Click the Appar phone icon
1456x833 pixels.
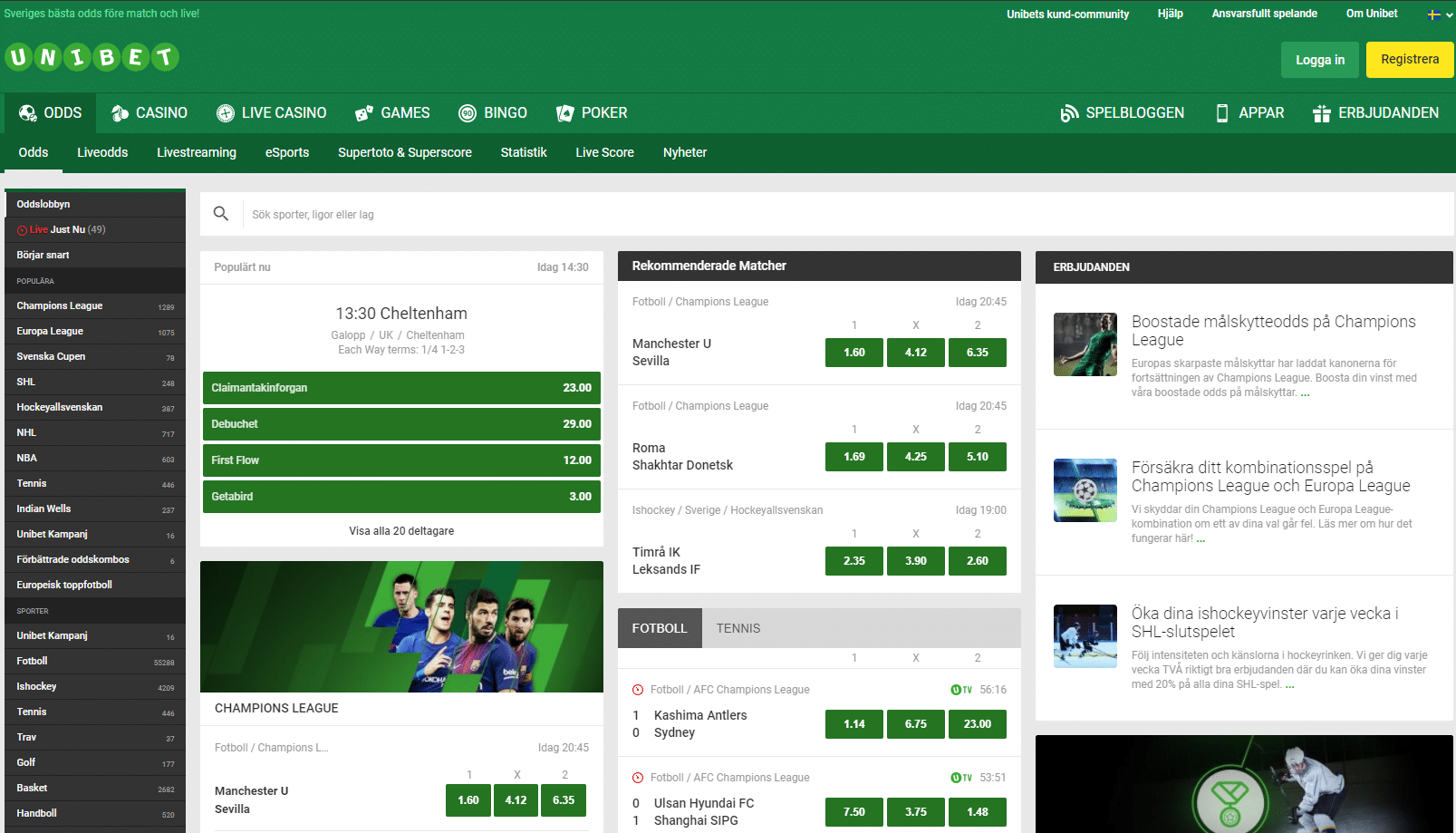(x=1222, y=113)
